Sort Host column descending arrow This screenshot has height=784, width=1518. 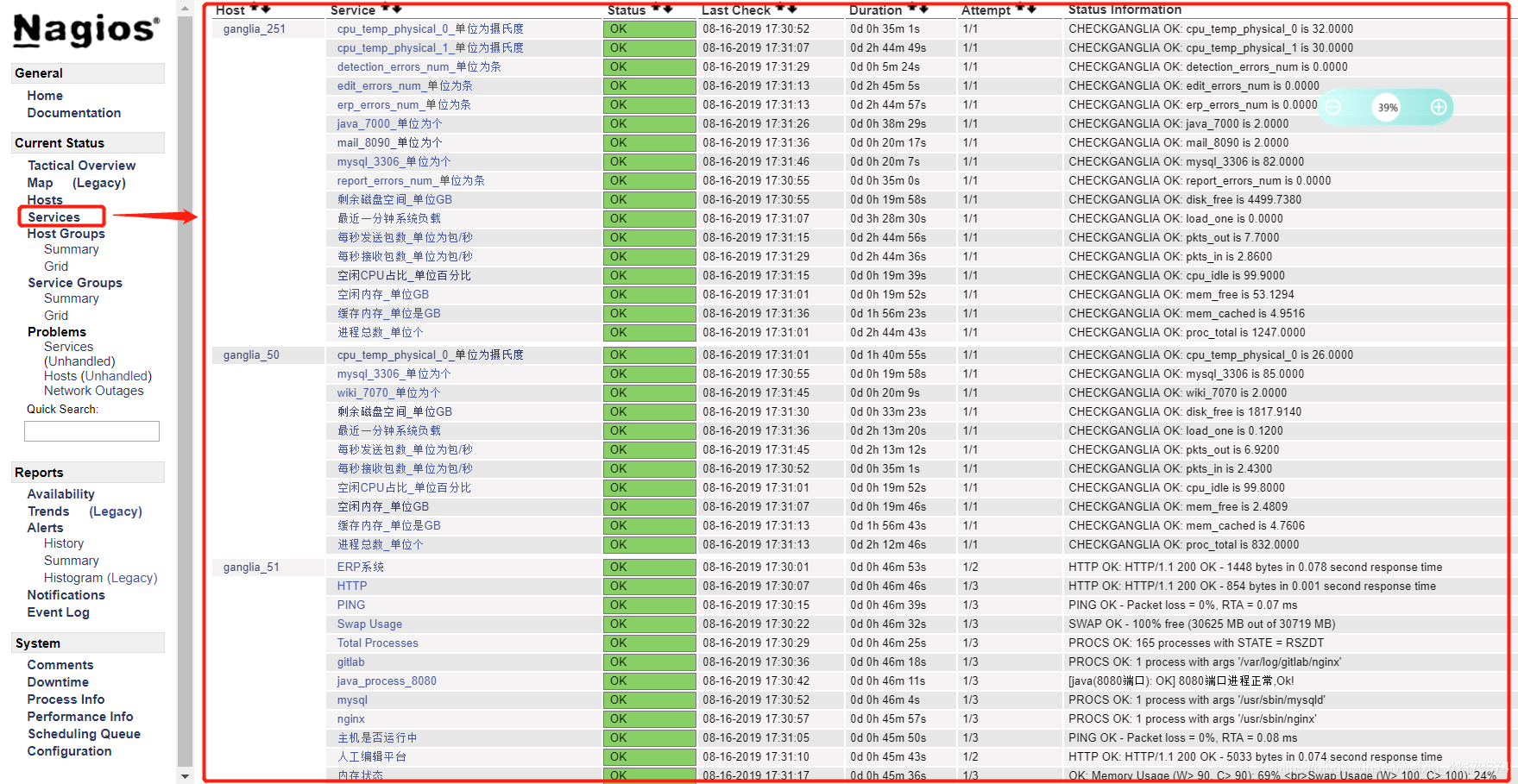pyautogui.click(x=266, y=9)
